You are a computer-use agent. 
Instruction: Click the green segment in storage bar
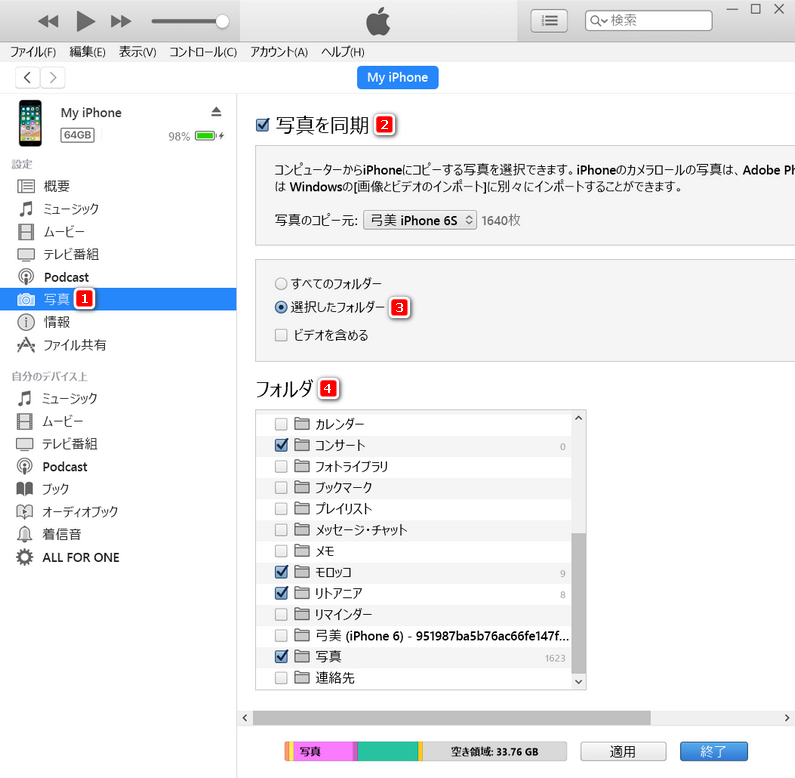(388, 751)
